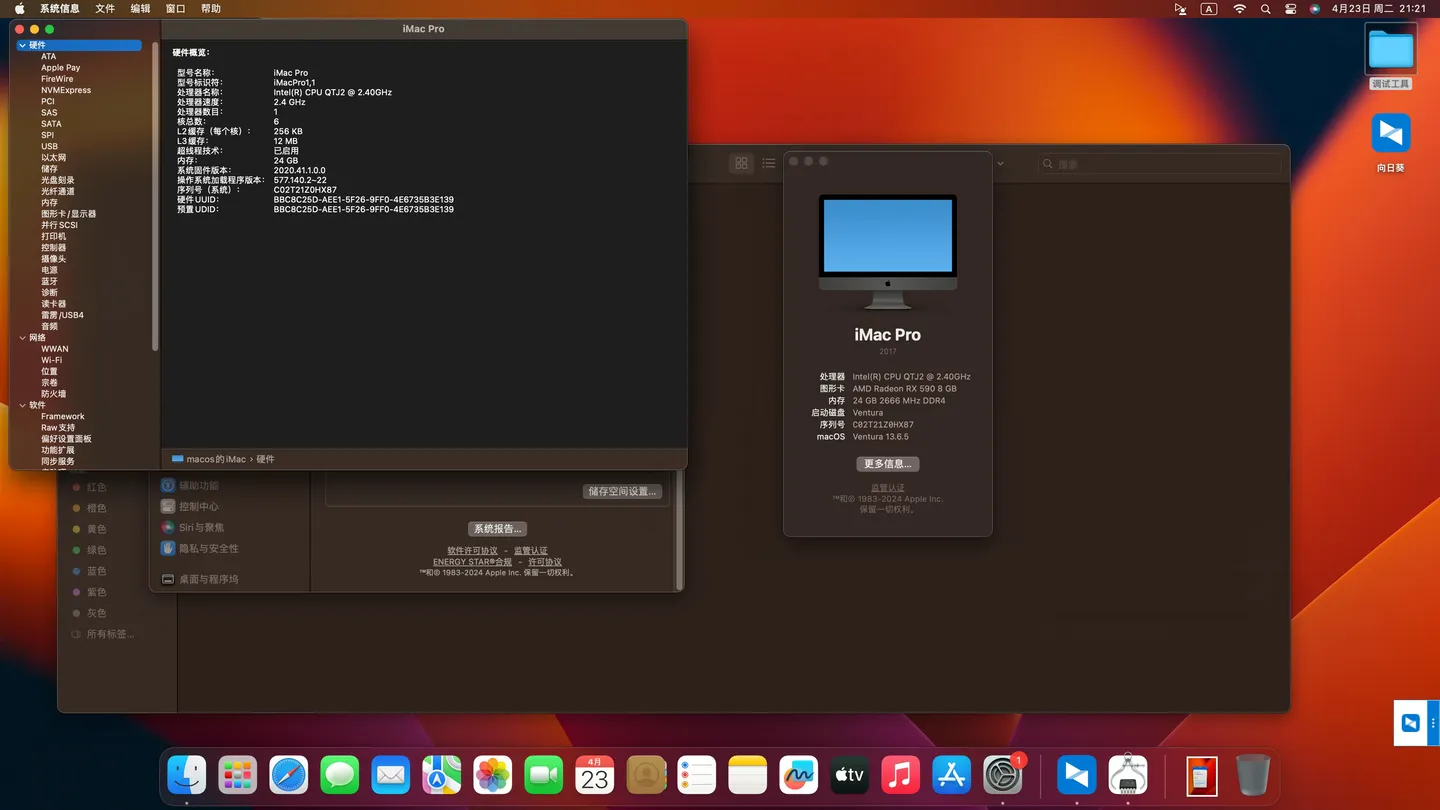Image resolution: width=1440 pixels, height=810 pixels.
Task: Collapse the 硬件 section in the sidebar
Action: (x=22, y=45)
